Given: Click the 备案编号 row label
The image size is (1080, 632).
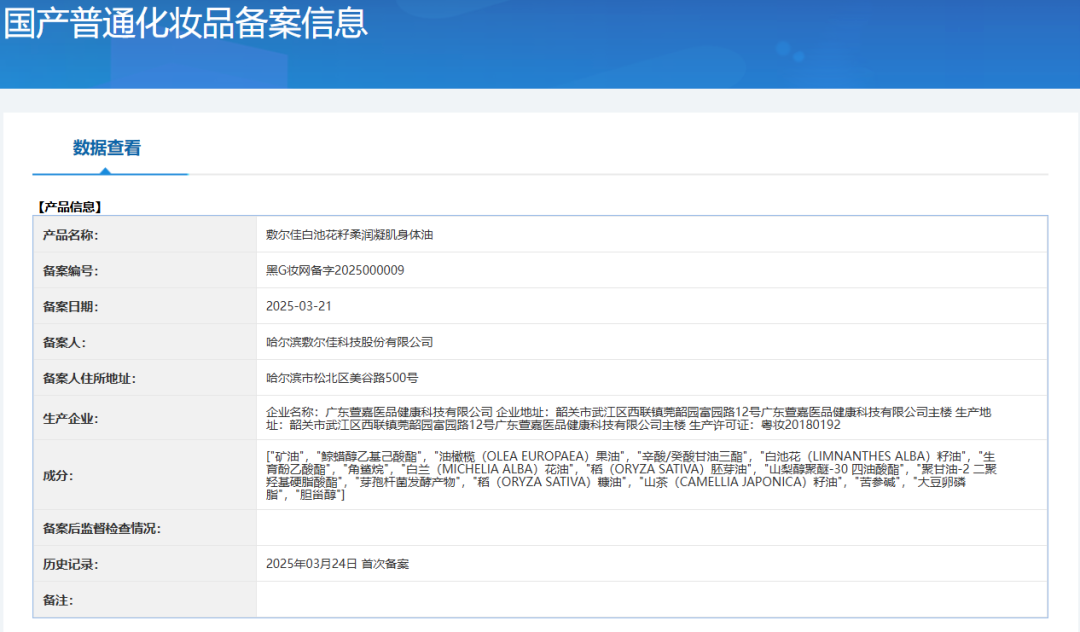Looking at the screenshot, I should [x=70, y=271].
